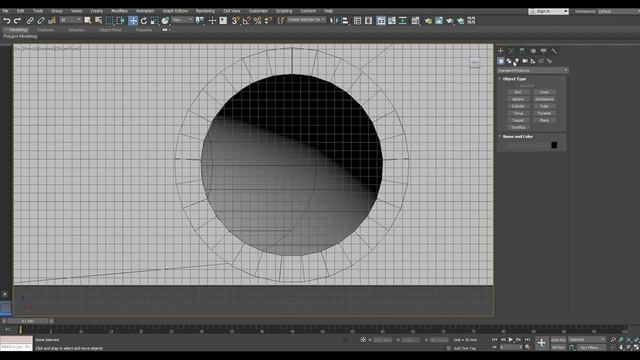Select the Unlink Selection tool icon
This screenshot has width=640, height=360.
41,20
